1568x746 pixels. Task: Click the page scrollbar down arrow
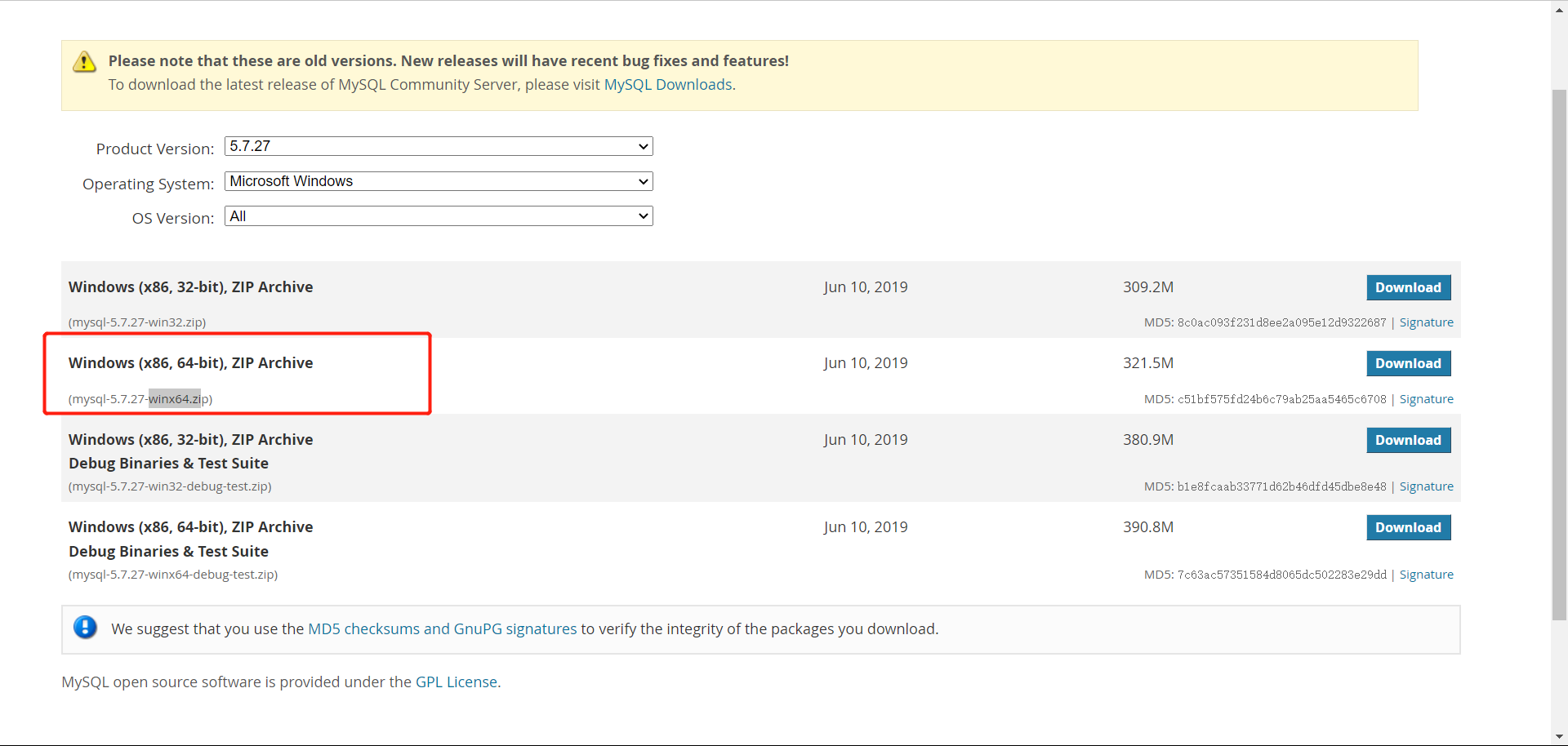(x=1560, y=737)
